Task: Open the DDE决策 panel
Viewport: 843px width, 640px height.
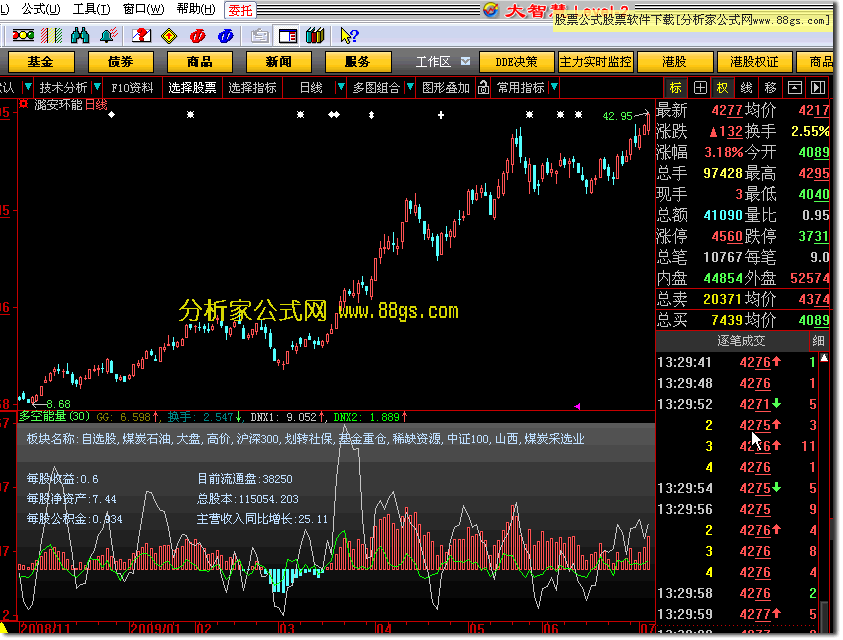Action: [516, 62]
